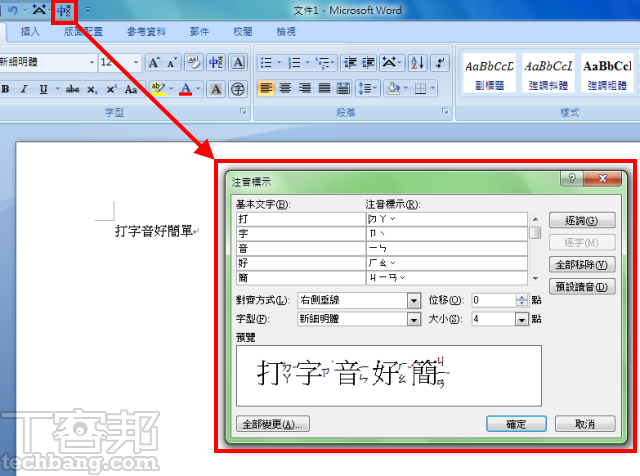Viewport: 640px width, 476px height.
Task: Click 預設讀音(D) button
Action: tap(582, 287)
